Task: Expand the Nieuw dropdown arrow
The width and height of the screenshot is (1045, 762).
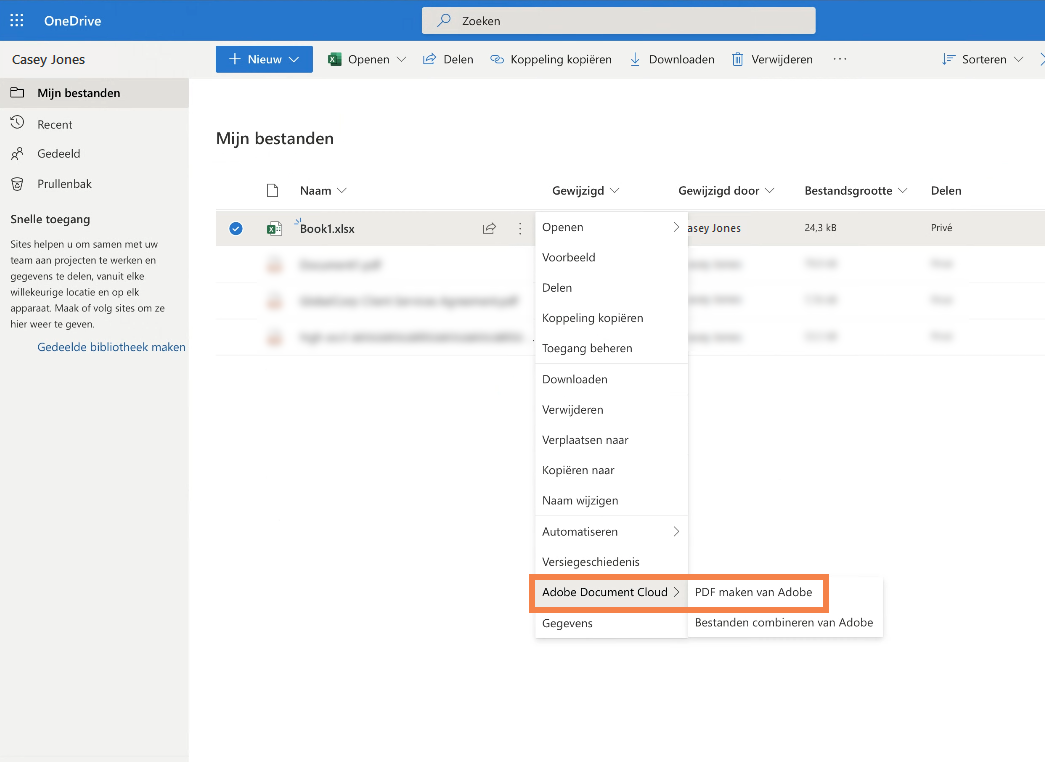Action: click(294, 59)
